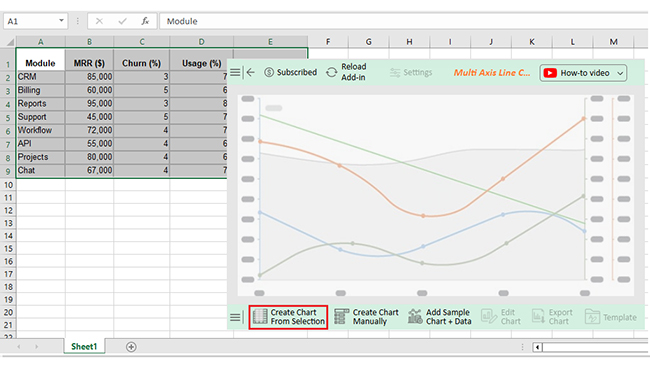650x368 pixels.
Task: Select row 10 header
Action: [x=8, y=185]
